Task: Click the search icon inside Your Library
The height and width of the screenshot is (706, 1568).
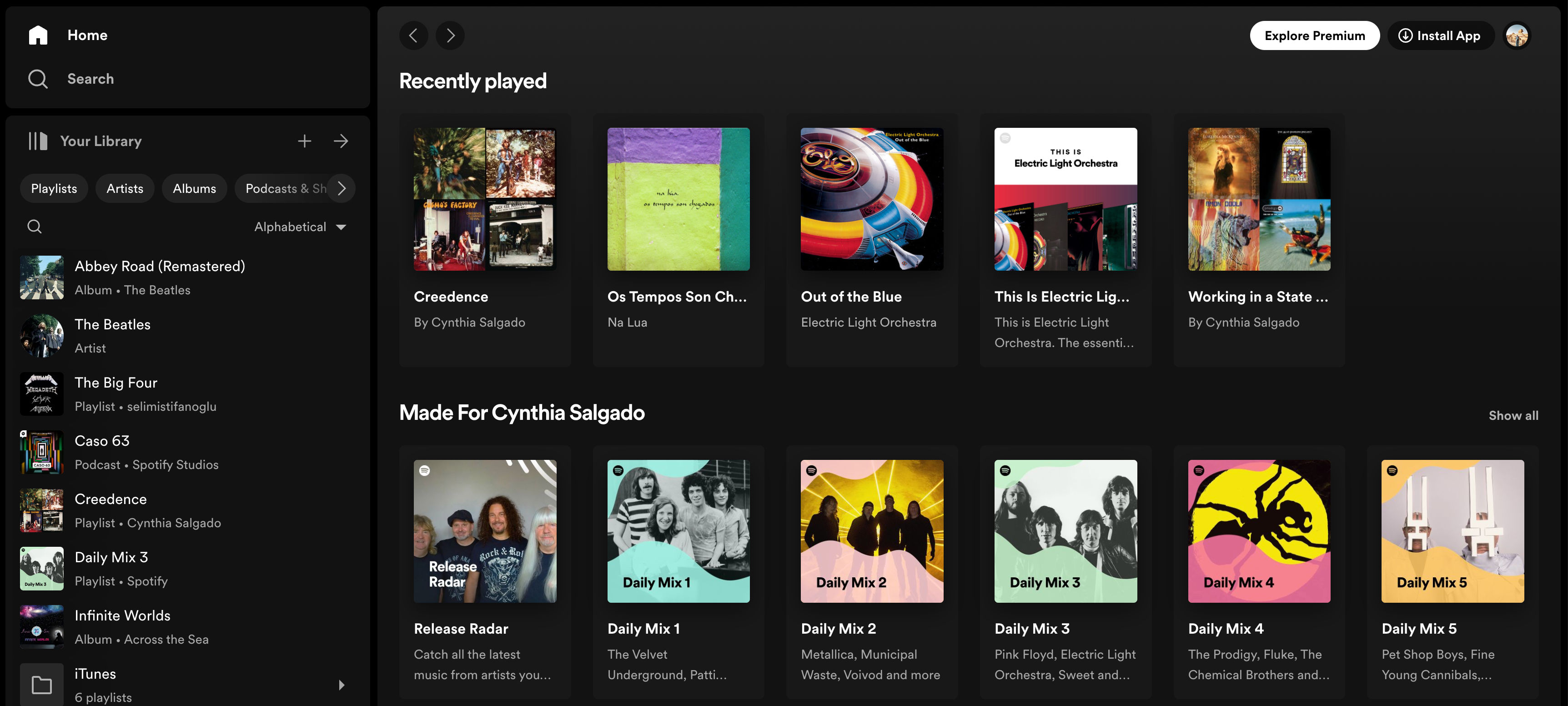Action: pyautogui.click(x=35, y=227)
